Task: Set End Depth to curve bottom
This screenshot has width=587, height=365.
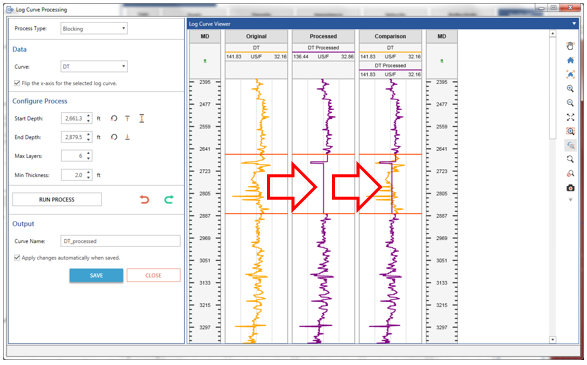Action: click(x=127, y=137)
